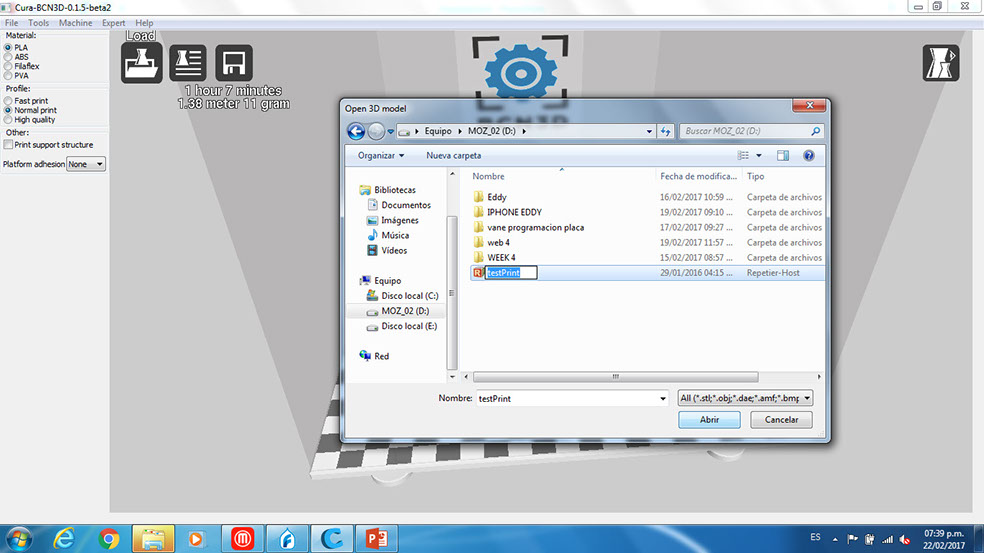984x553 pixels.
Task: Click Nueva carpeta in toolbar
Action: tap(454, 156)
